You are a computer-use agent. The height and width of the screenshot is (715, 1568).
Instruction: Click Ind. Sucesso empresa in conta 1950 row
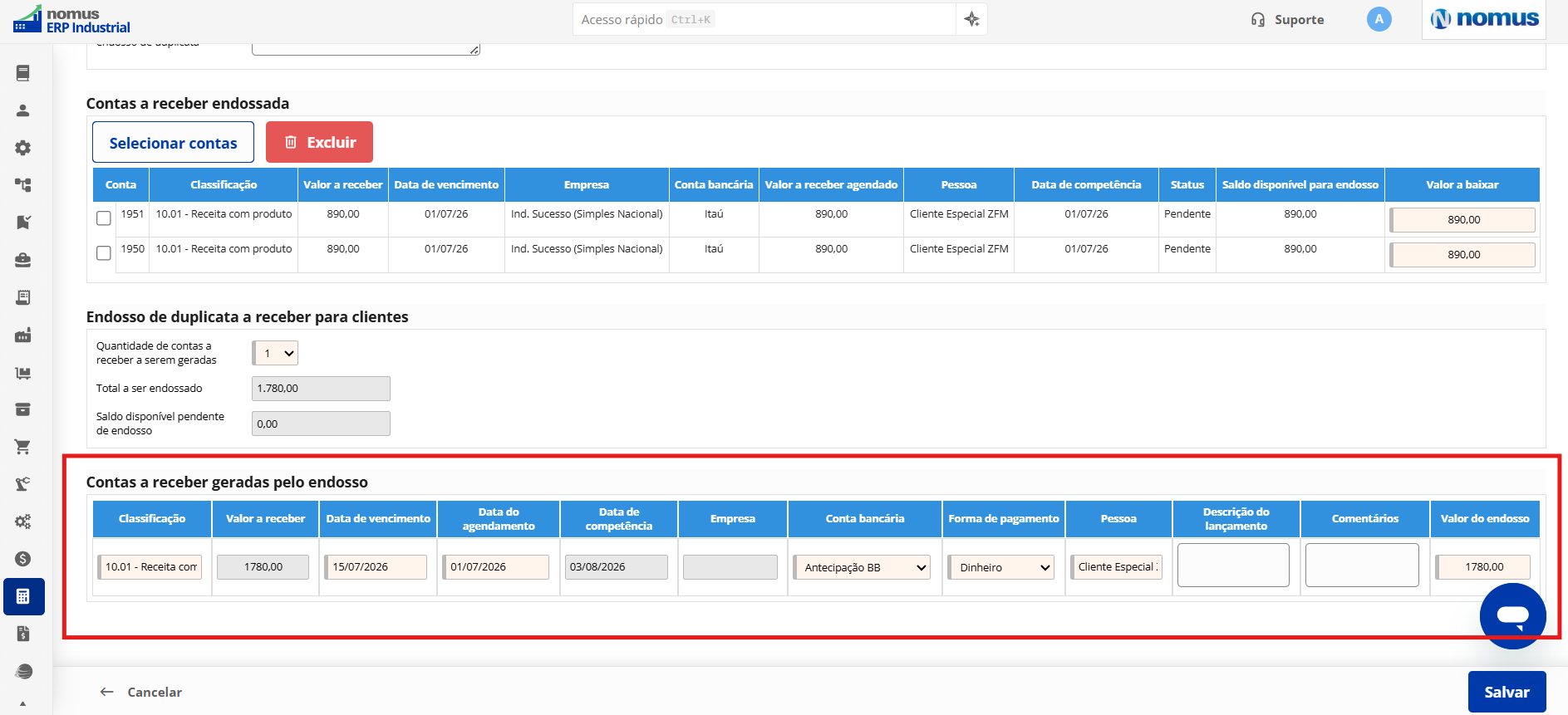coord(587,249)
